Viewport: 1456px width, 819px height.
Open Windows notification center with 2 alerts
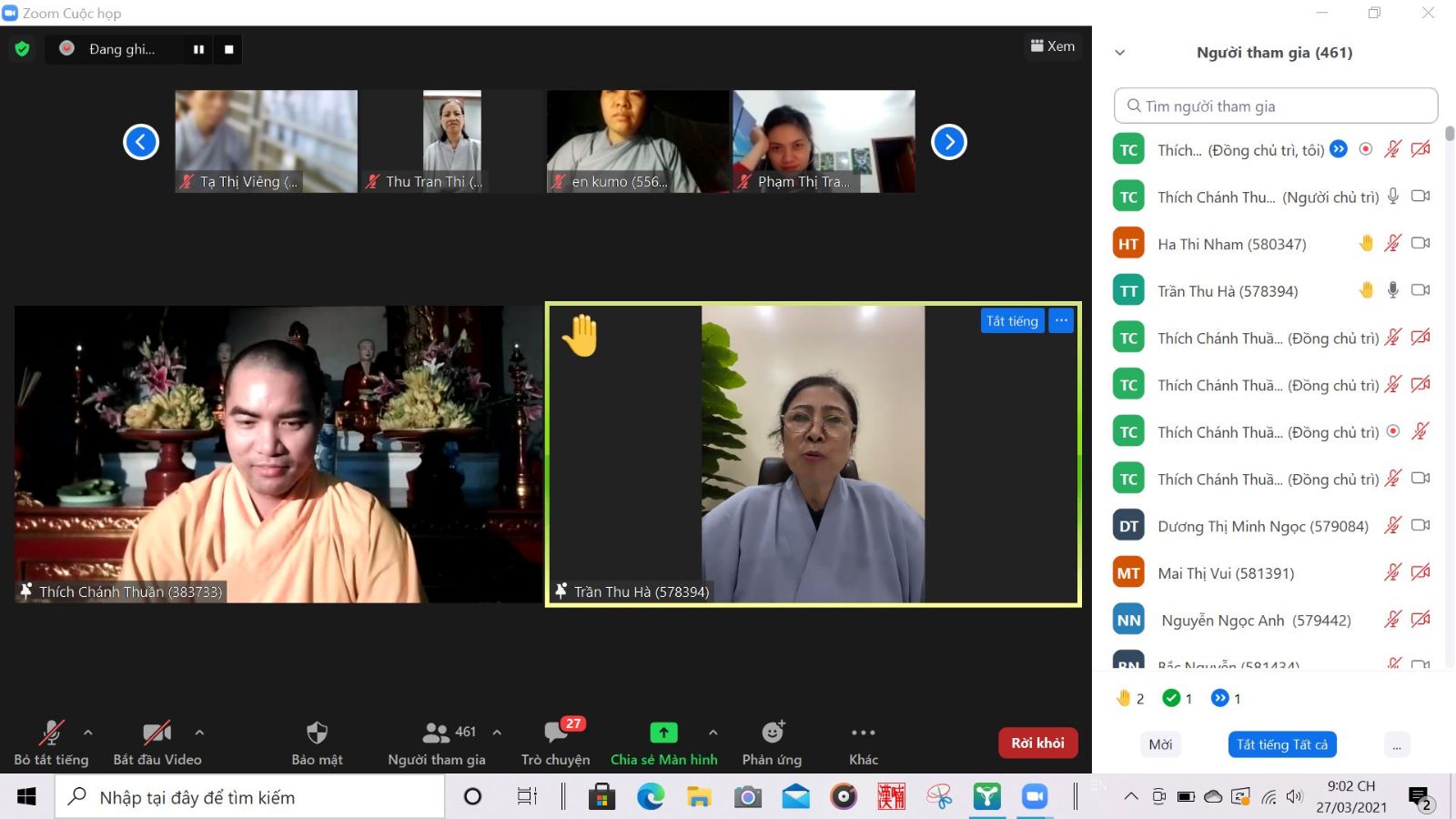1421,798
